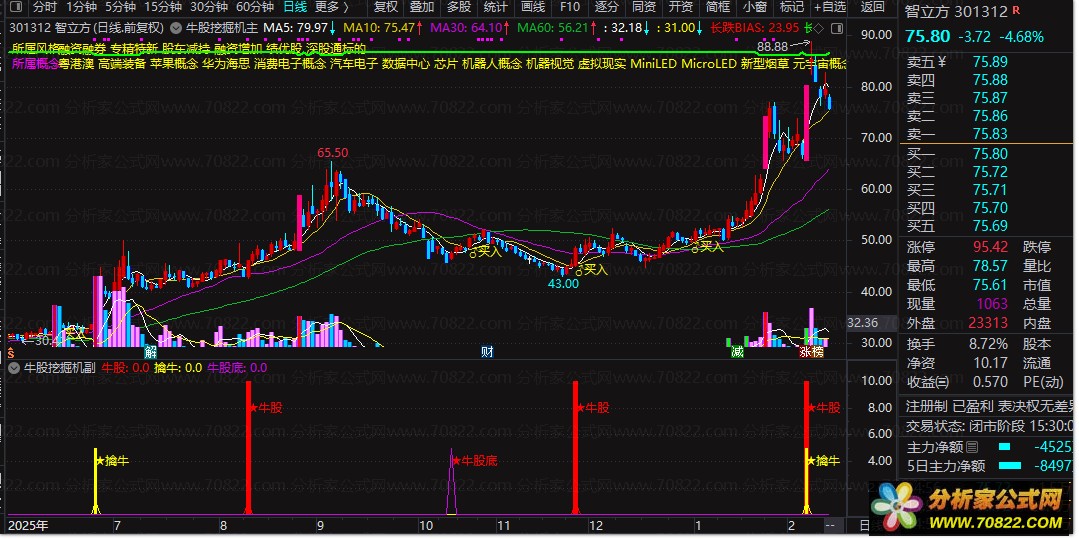Click the red R margin-trading icon beside 301312

pyautogui.click(x=1017, y=12)
